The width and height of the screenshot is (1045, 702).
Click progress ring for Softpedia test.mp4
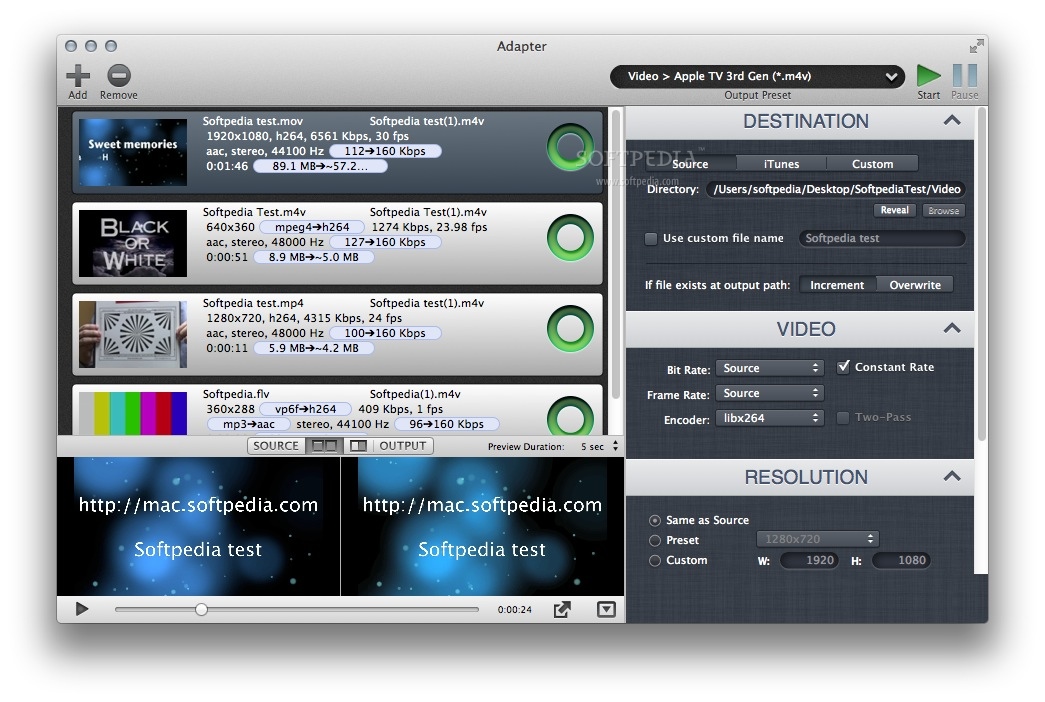(x=570, y=328)
